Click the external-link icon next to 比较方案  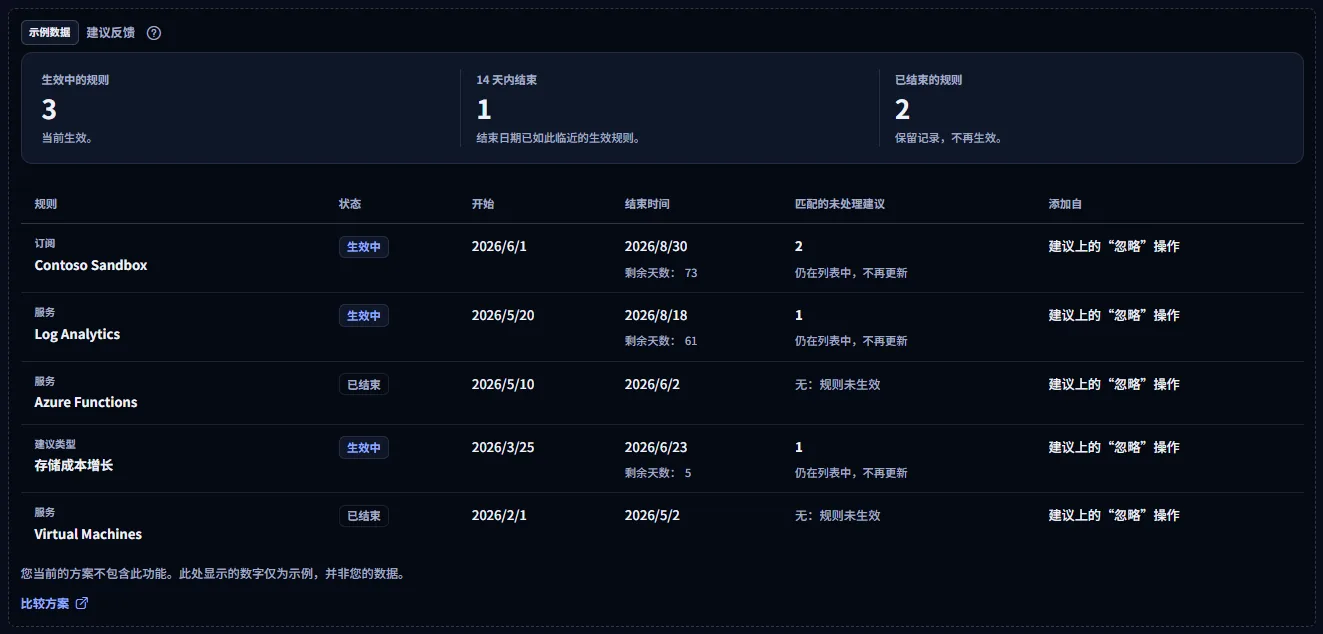pyautogui.click(x=82, y=603)
